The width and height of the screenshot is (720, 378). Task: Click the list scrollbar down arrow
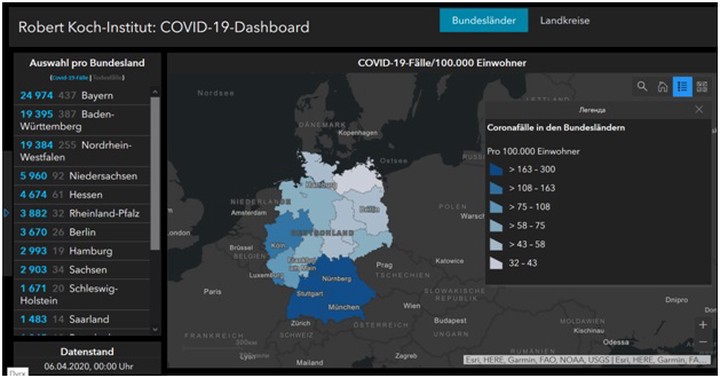click(x=155, y=329)
